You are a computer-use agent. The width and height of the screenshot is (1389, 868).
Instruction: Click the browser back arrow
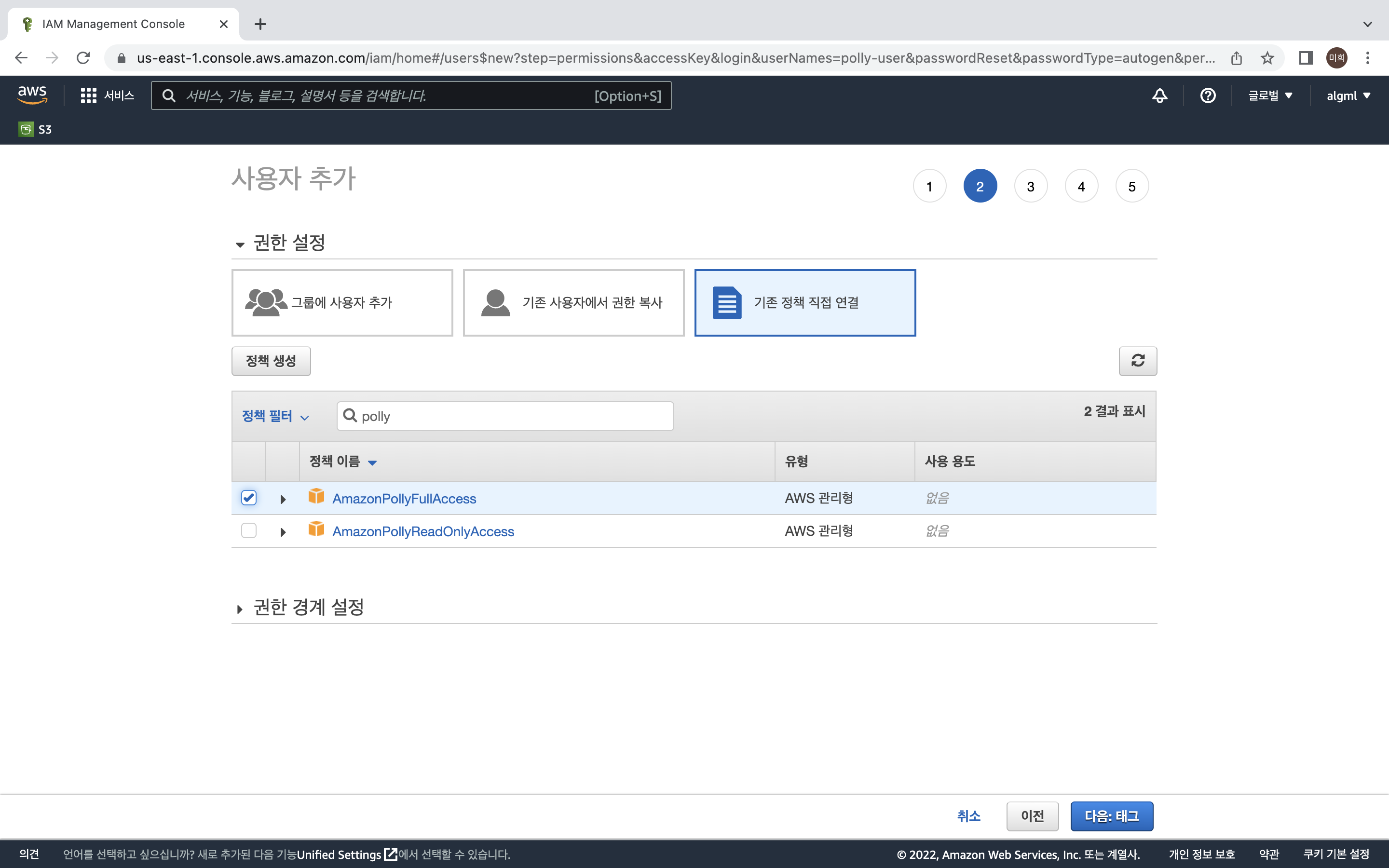[21, 58]
